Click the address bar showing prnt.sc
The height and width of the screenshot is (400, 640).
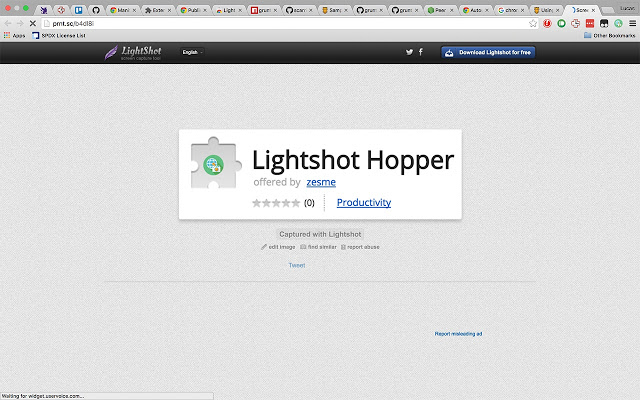[x=286, y=24]
